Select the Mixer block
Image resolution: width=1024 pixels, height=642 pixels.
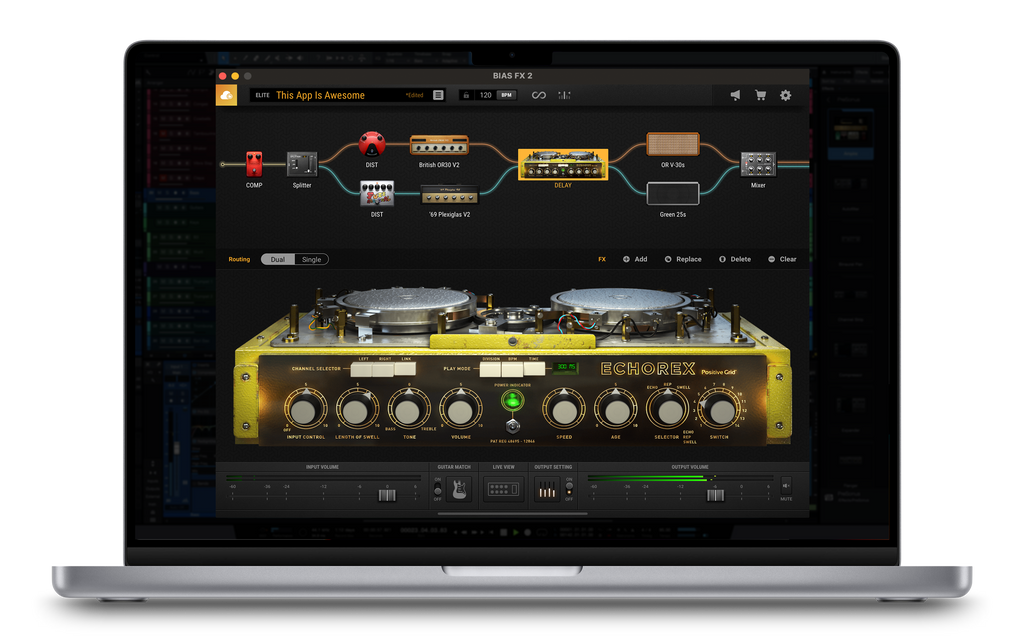pyautogui.click(x=758, y=164)
